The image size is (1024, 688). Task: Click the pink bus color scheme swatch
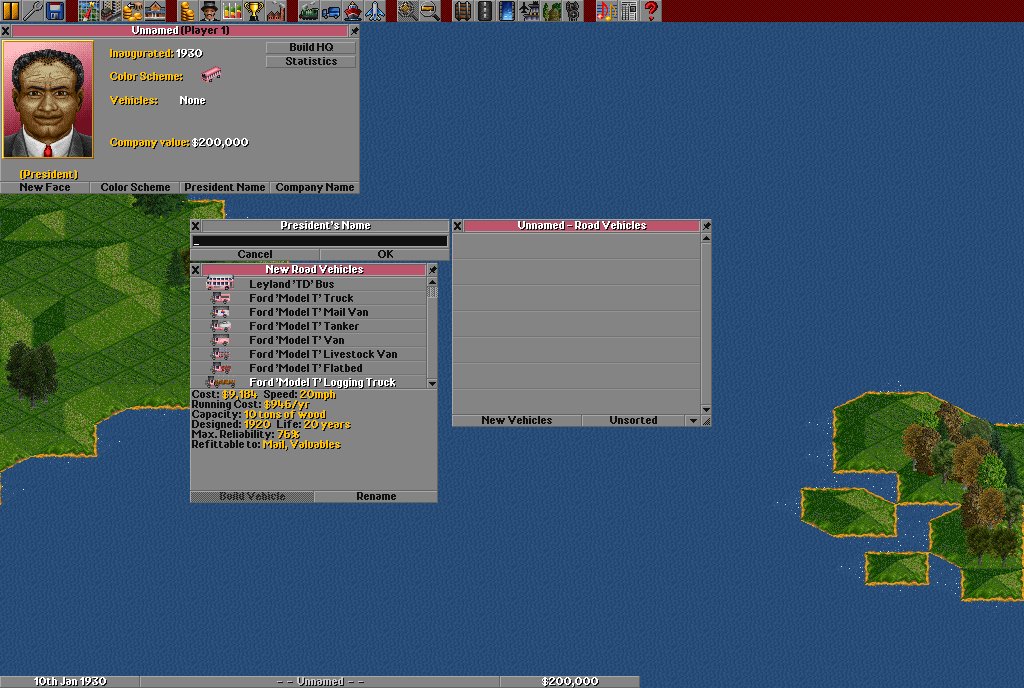[211, 75]
